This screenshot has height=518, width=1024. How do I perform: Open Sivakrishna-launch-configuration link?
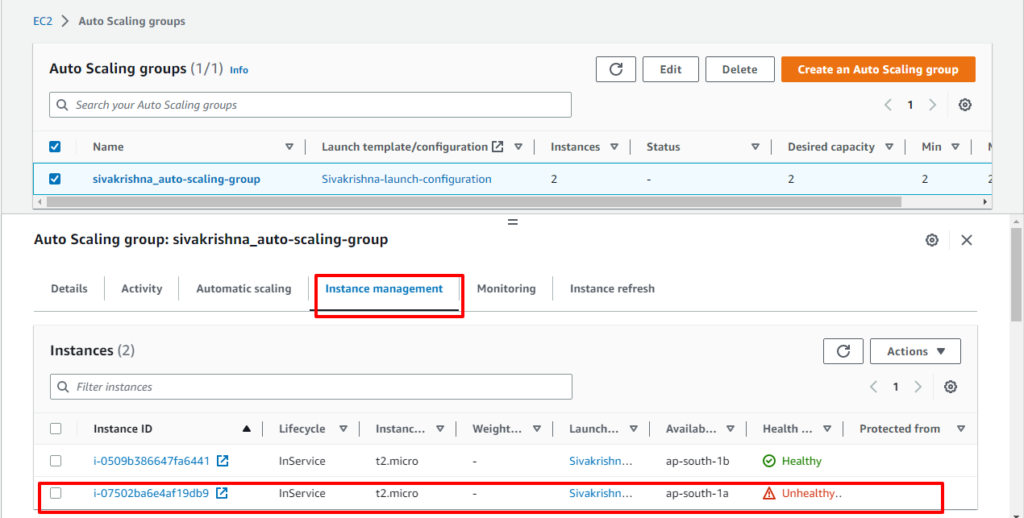[406, 179]
